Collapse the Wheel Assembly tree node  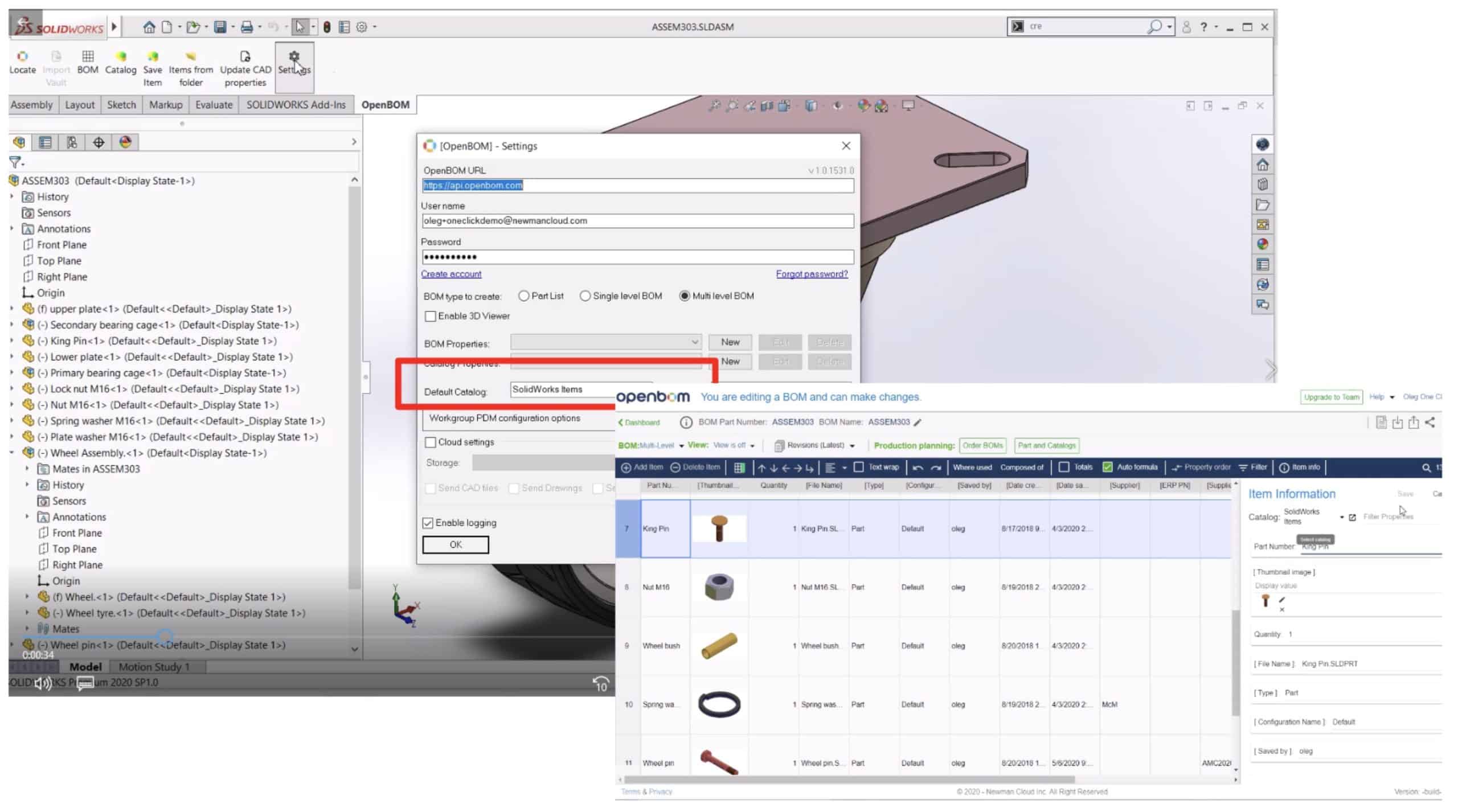[x=12, y=453]
